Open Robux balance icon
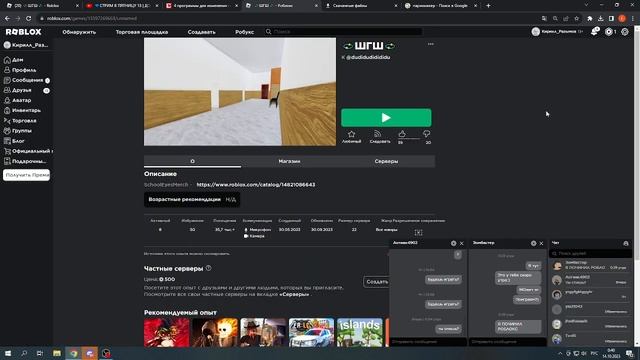 coord(609,32)
